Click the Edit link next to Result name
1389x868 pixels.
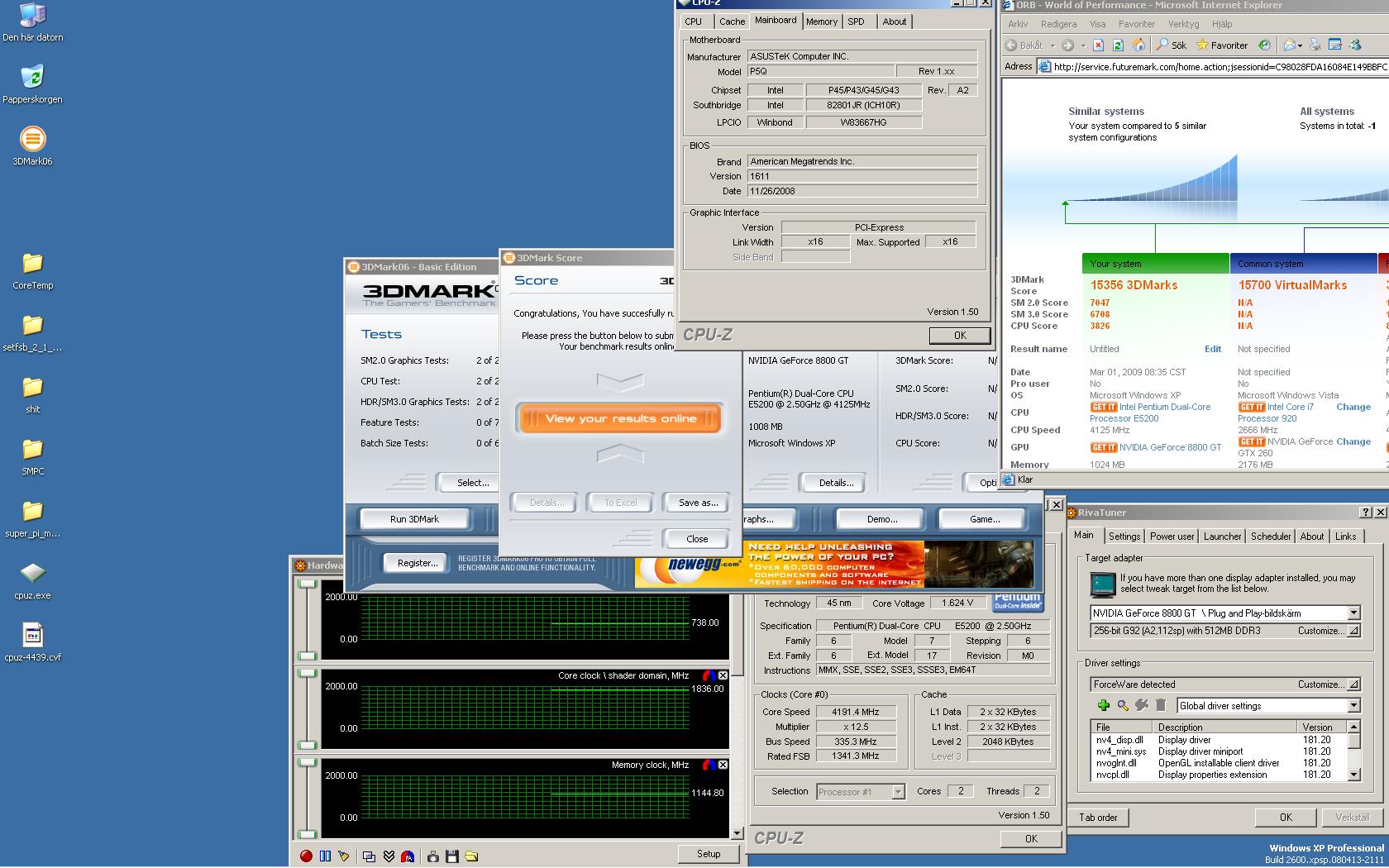pyautogui.click(x=1212, y=349)
